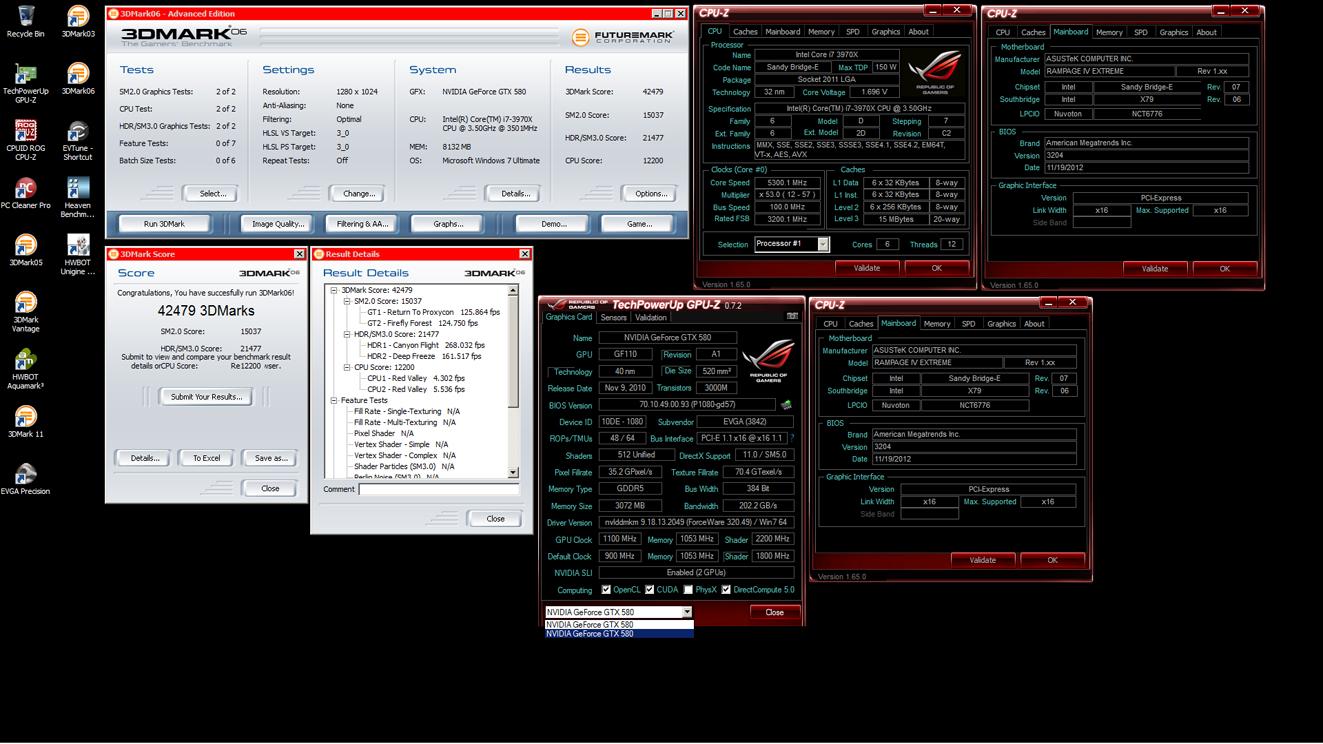The height and width of the screenshot is (744, 1323).
Task: Click the GPU-Z Close button
Action: click(x=774, y=612)
